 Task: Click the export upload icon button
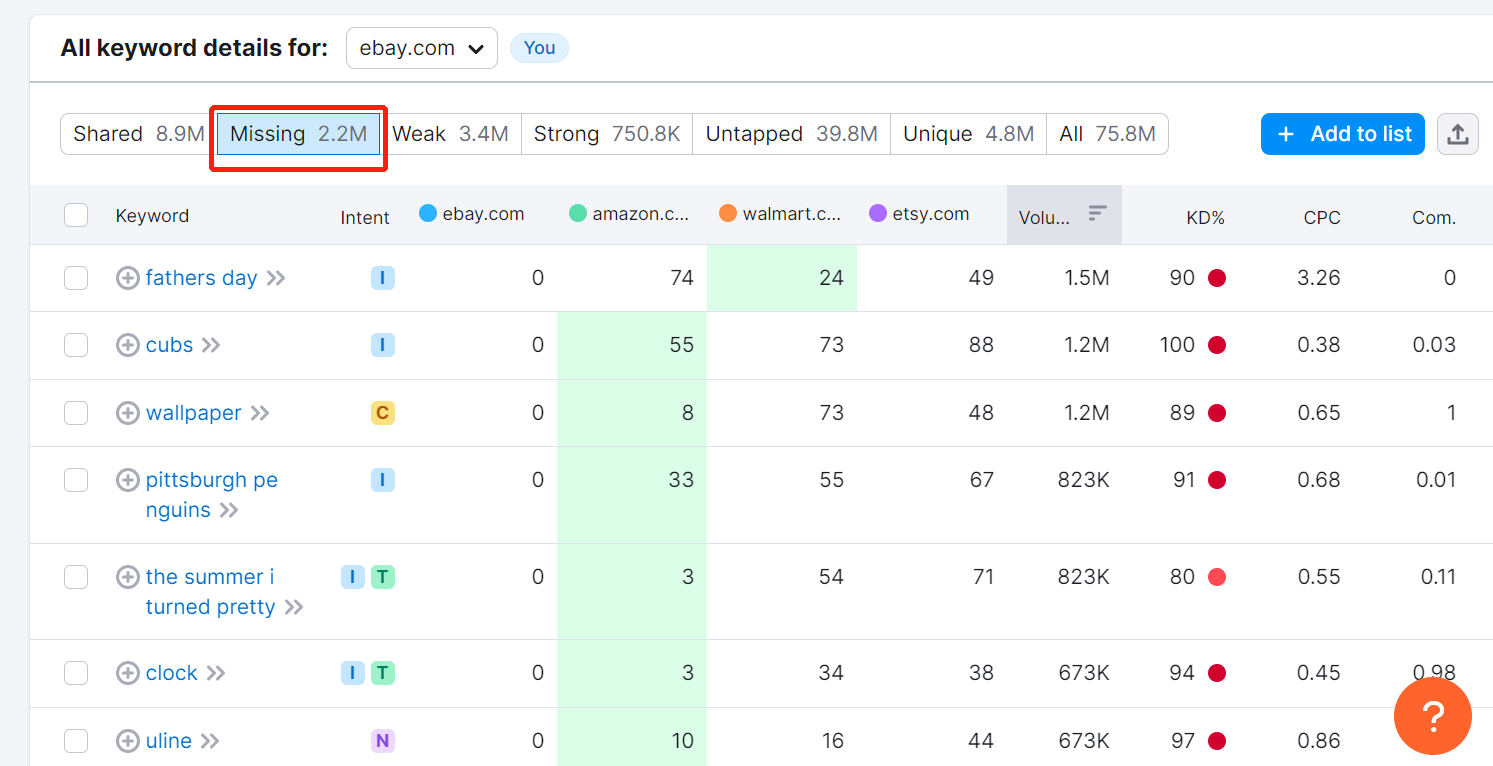[1457, 134]
